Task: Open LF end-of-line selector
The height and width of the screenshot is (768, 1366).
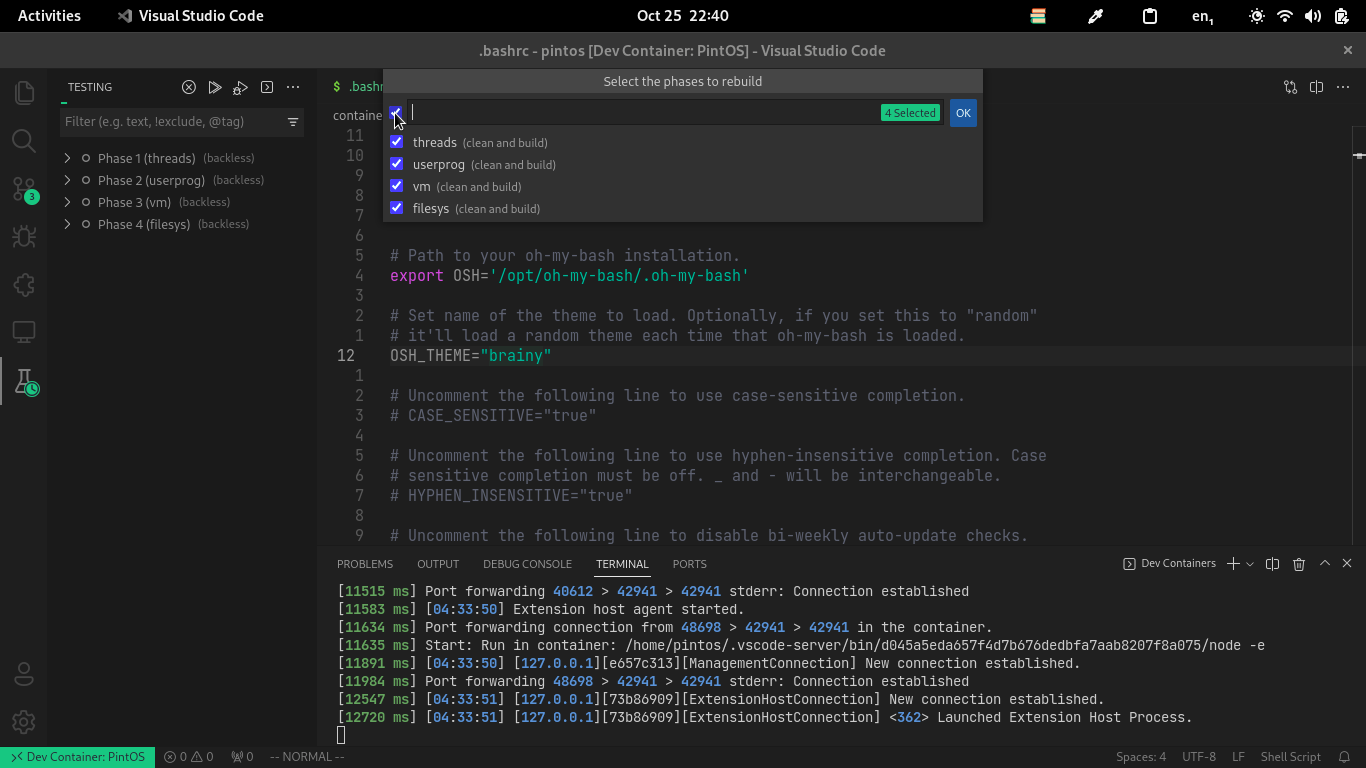Action: pos(1238,757)
